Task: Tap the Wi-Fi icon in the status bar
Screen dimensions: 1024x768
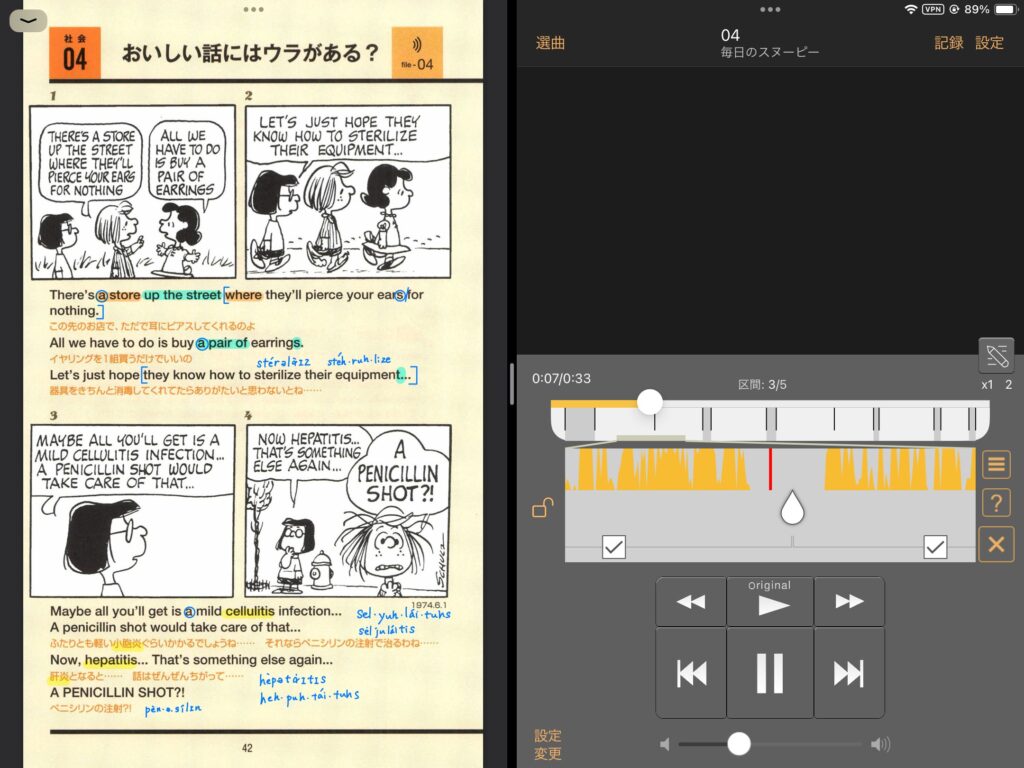Action: [x=910, y=9]
